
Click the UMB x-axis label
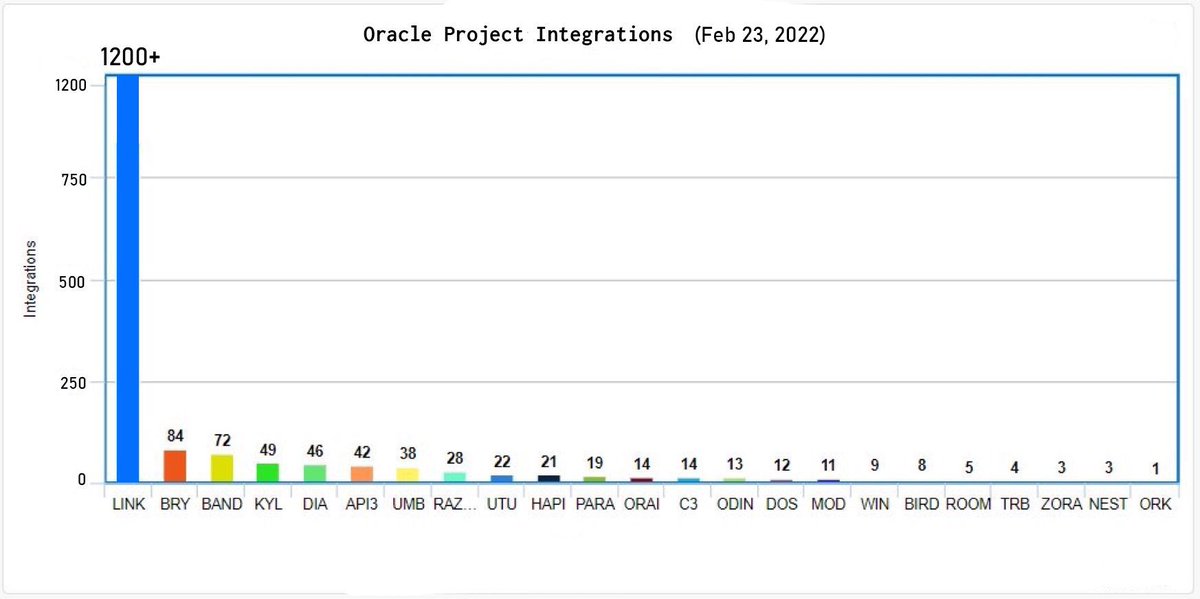pyautogui.click(x=408, y=504)
